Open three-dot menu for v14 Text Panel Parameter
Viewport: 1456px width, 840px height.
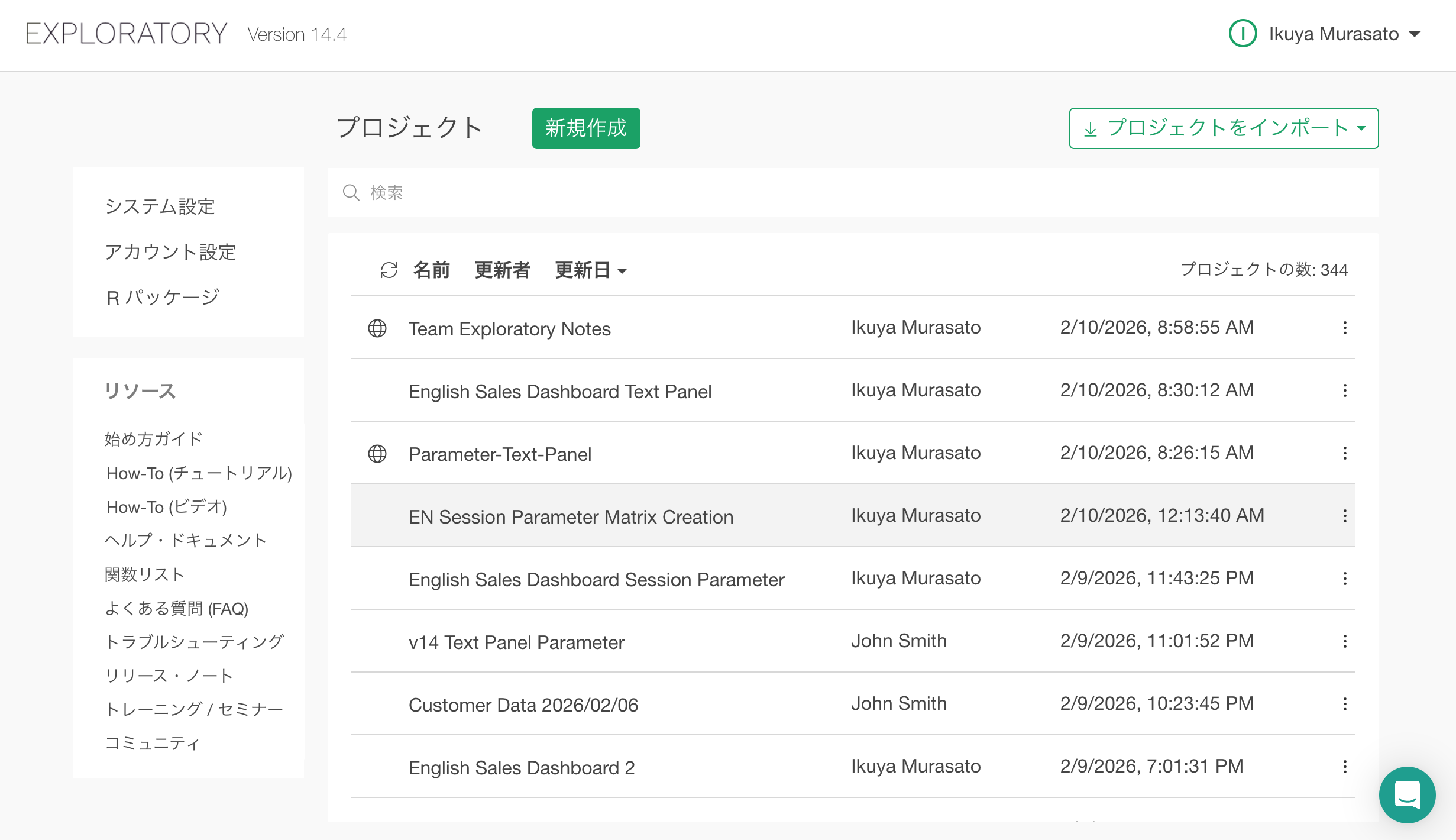point(1345,641)
